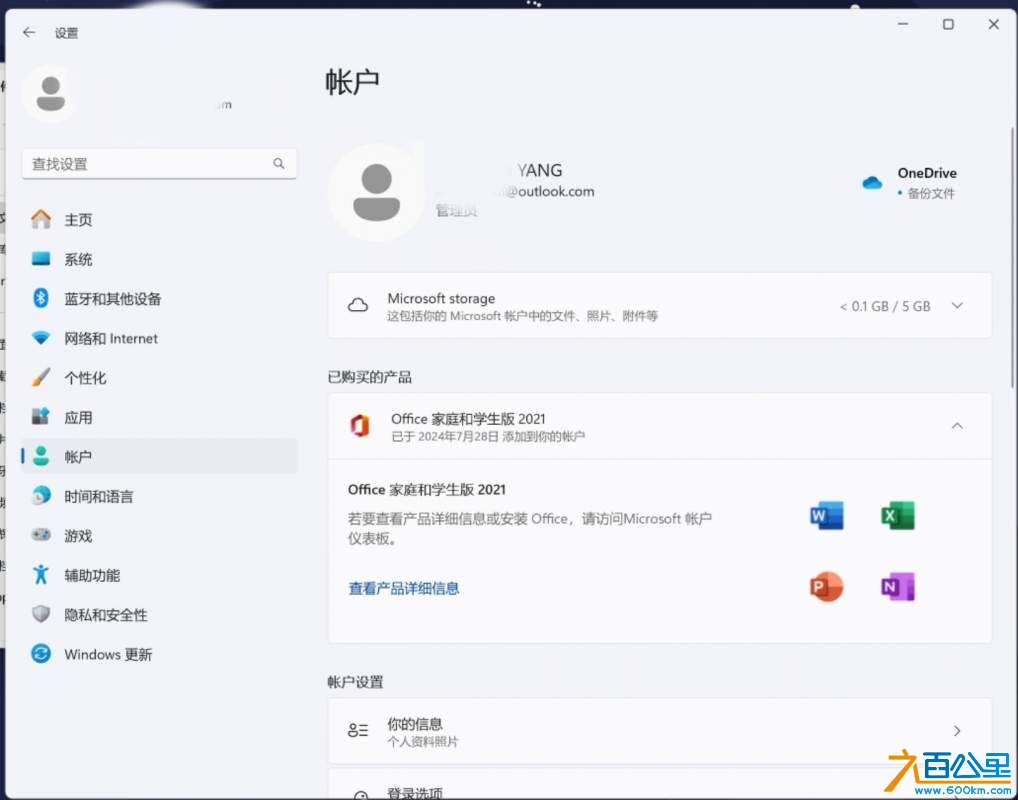1018x800 pixels.
Task: Collapse the Office 家庭和学生版 2021 chevron
Action: pos(957,426)
